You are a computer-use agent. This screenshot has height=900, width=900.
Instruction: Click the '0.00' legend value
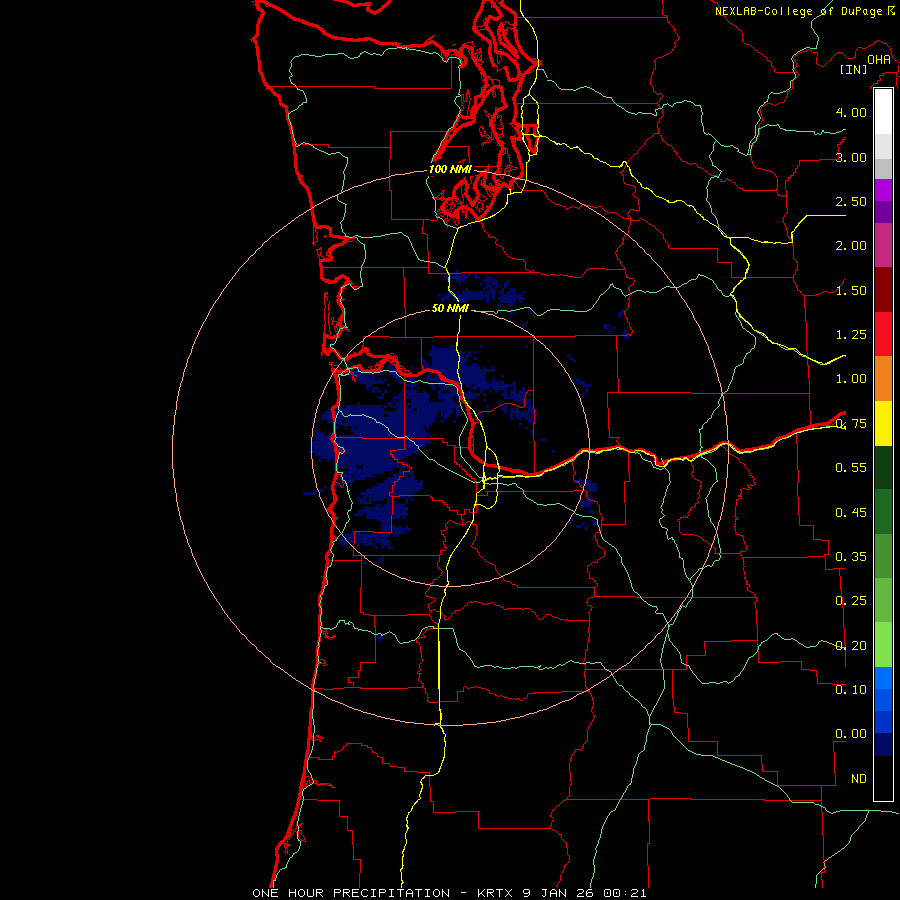[x=851, y=734]
